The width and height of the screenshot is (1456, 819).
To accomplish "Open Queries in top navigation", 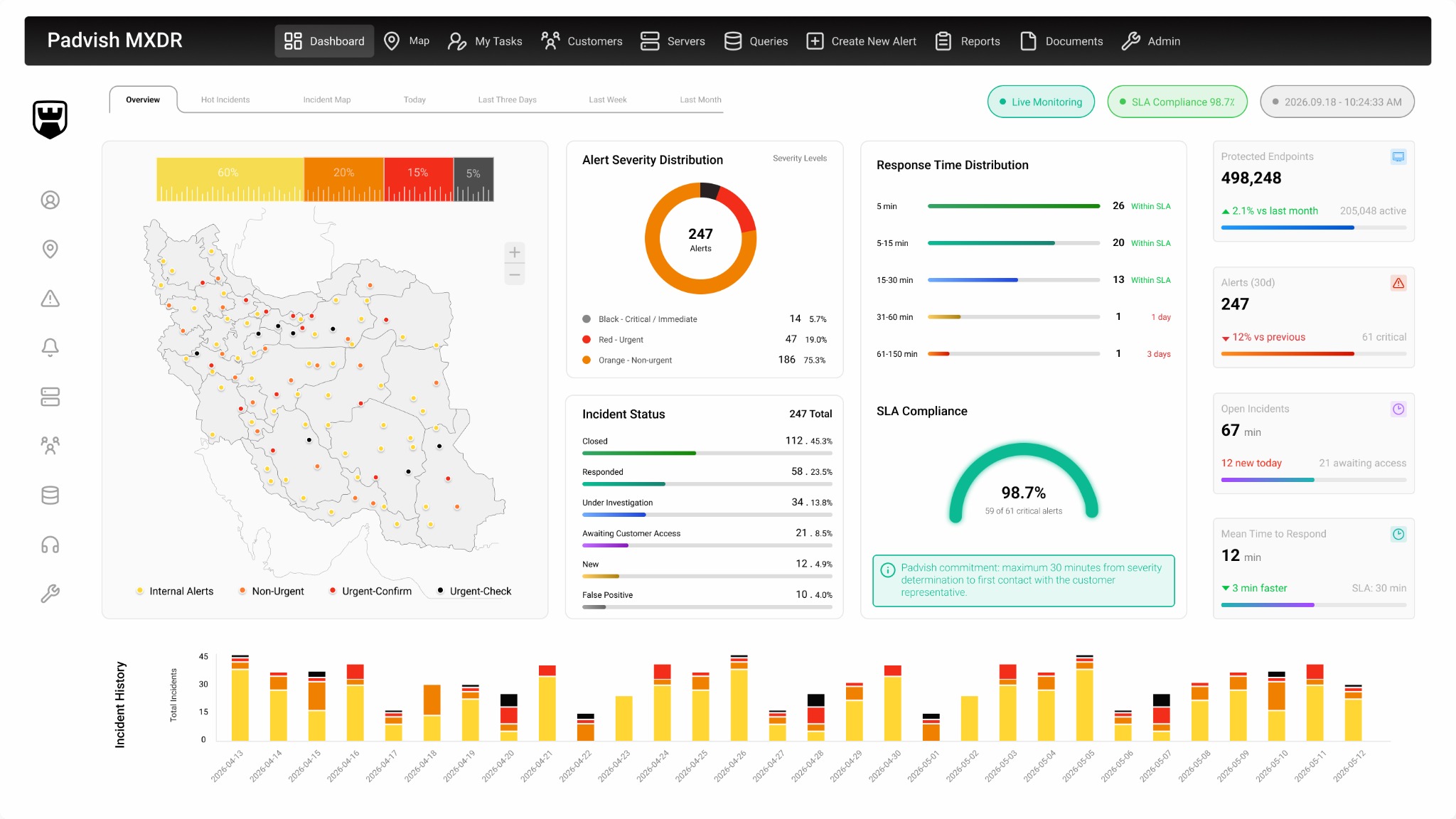I will (x=756, y=41).
